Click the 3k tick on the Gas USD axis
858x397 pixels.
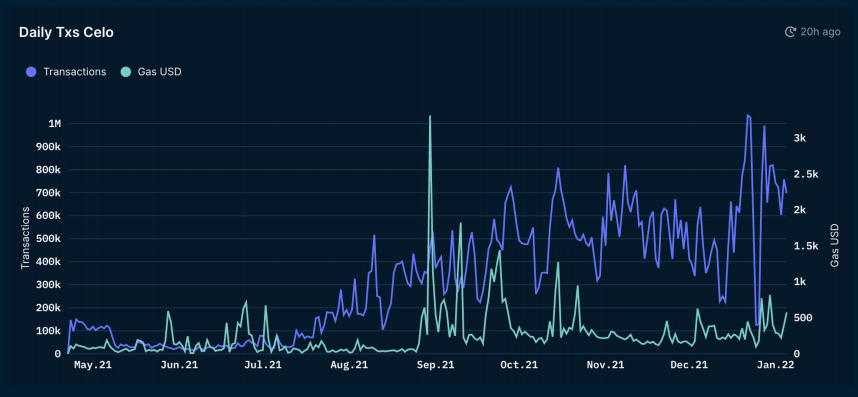click(x=799, y=138)
